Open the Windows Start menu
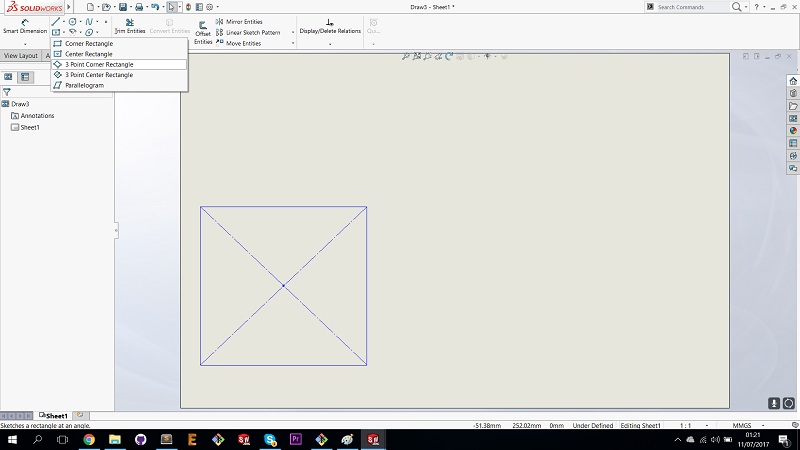The width and height of the screenshot is (800, 450). [12, 439]
